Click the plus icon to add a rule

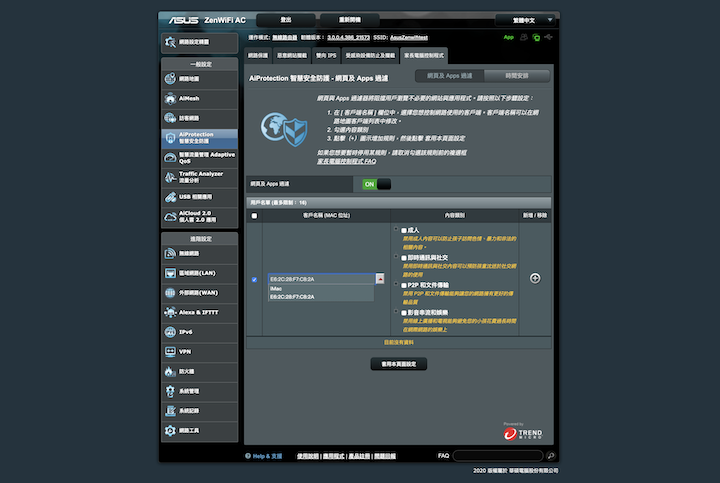pos(535,278)
